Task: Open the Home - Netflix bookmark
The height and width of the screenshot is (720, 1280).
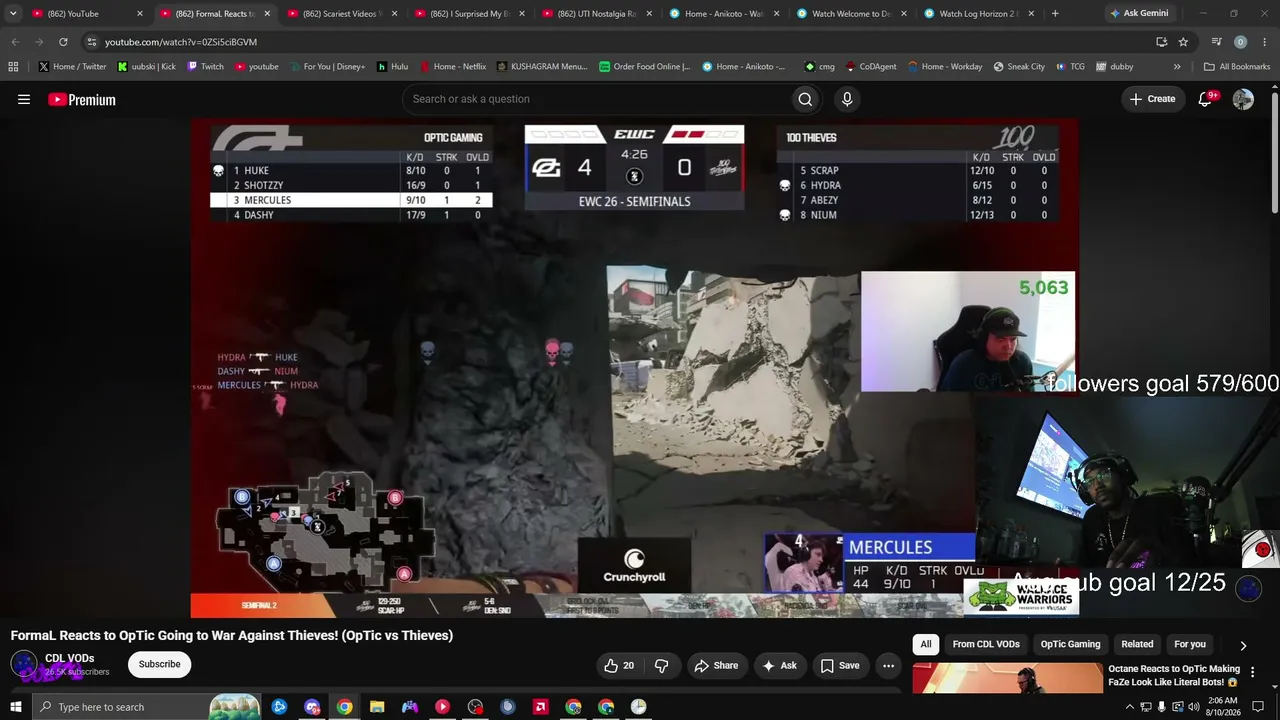Action: click(x=452, y=67)
